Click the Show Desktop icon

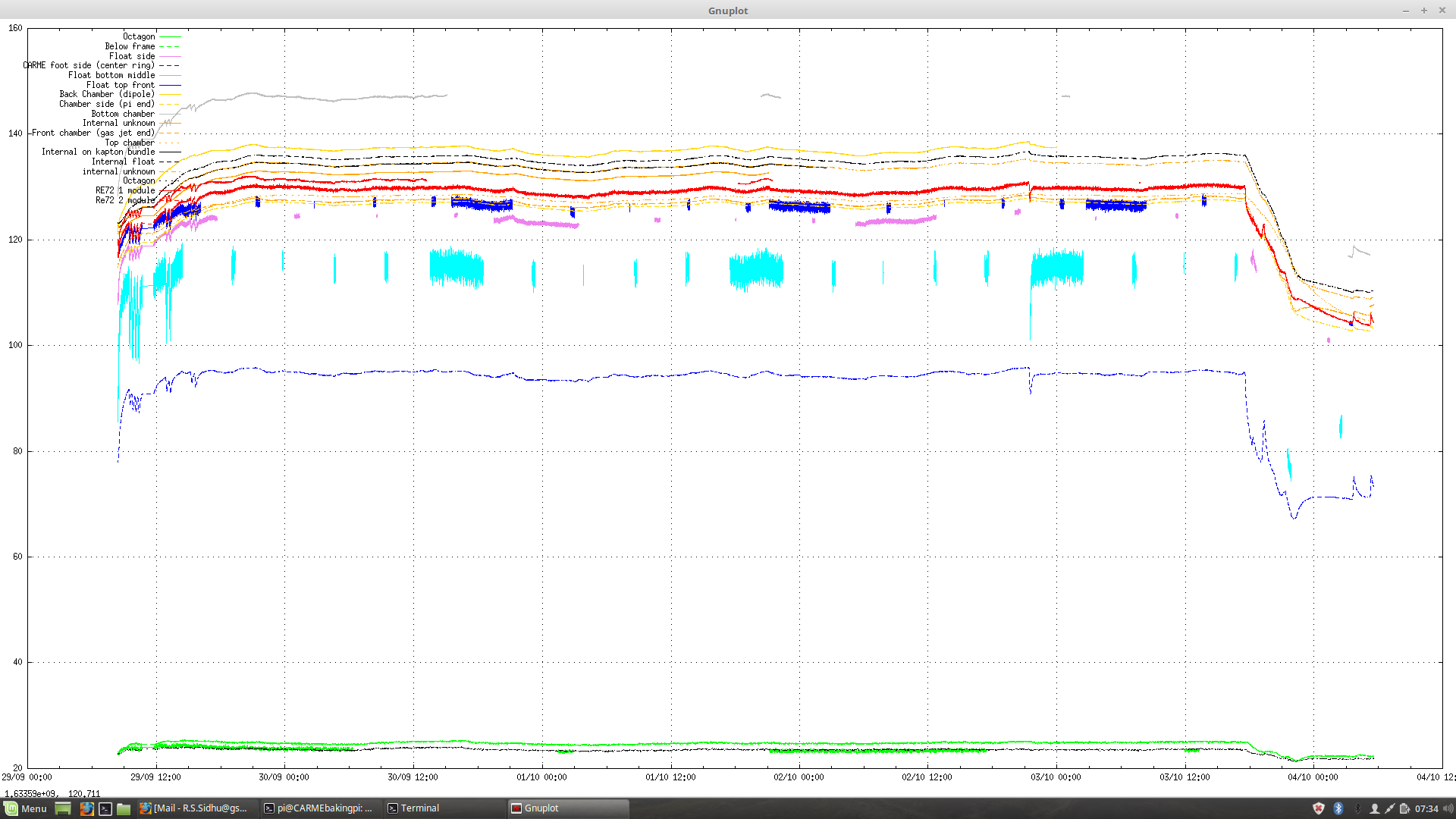pos(63,808)
